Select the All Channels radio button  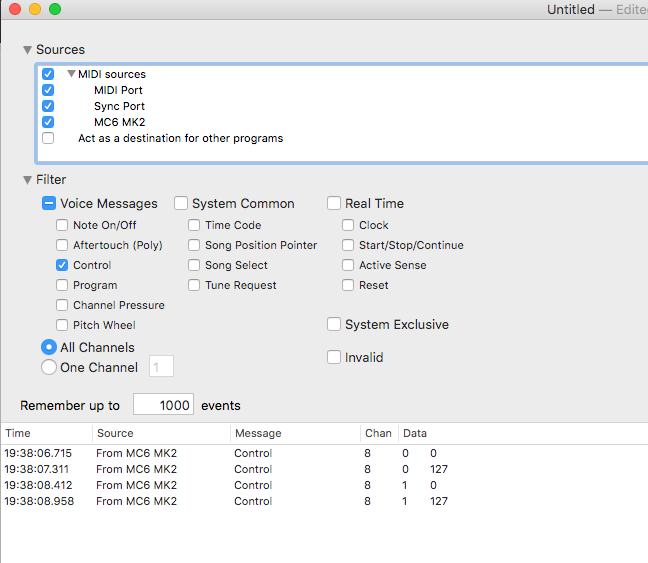point(49,347)
